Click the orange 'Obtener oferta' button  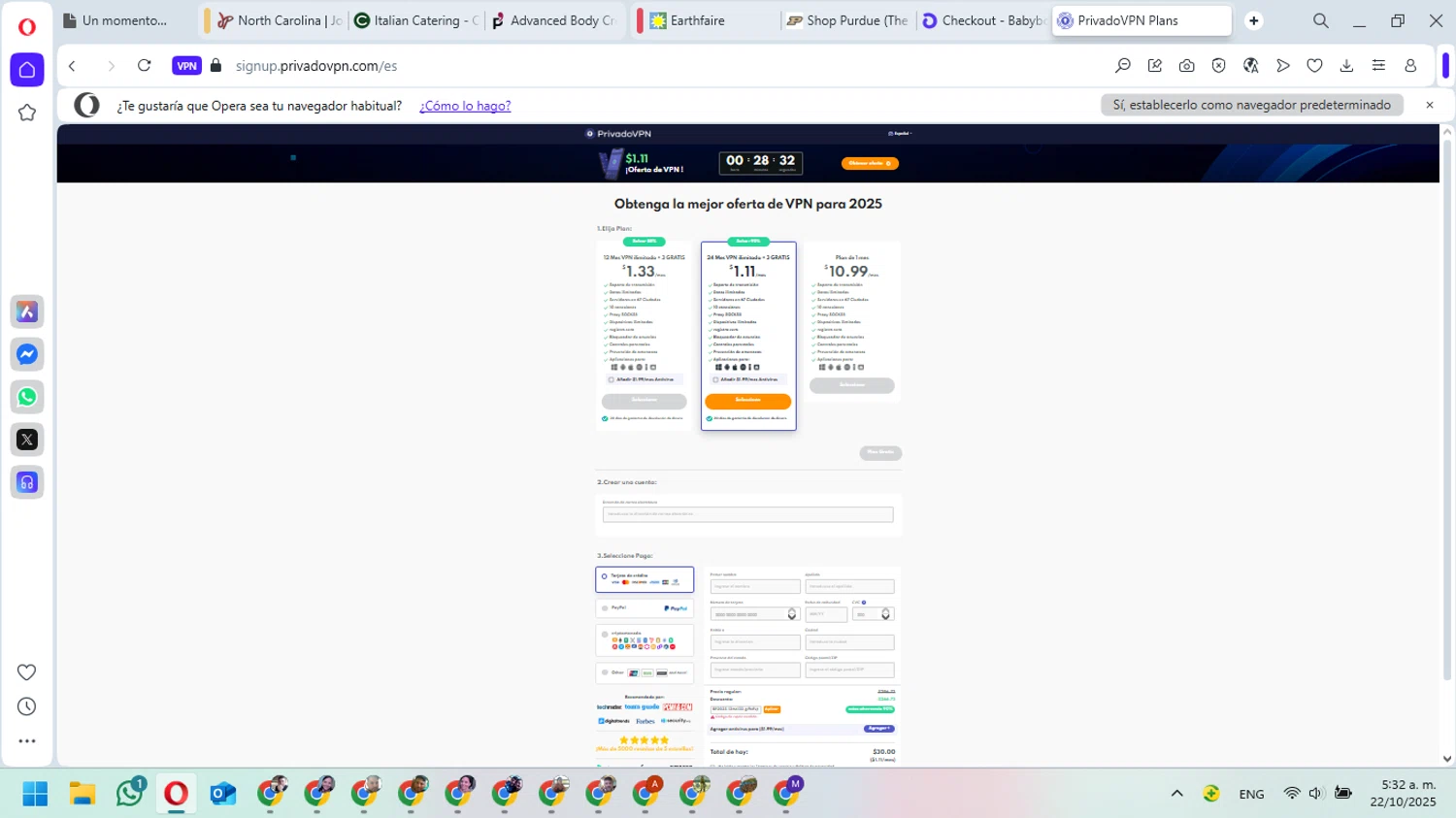(870, 163)
